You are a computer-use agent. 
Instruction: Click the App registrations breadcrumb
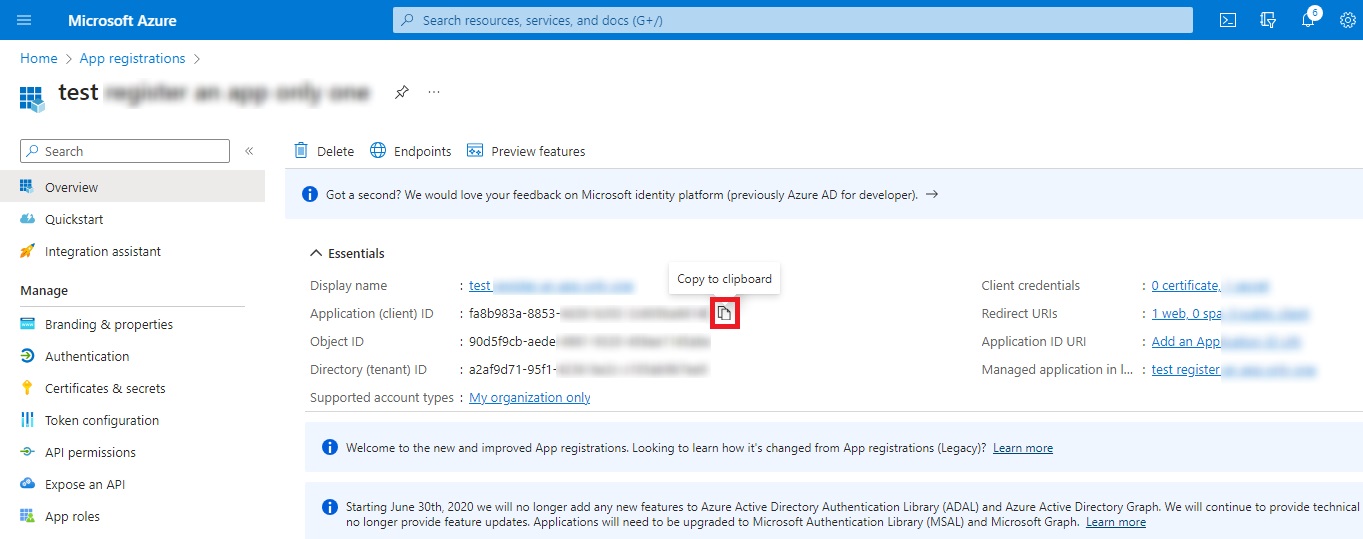(x=132, y=59)
